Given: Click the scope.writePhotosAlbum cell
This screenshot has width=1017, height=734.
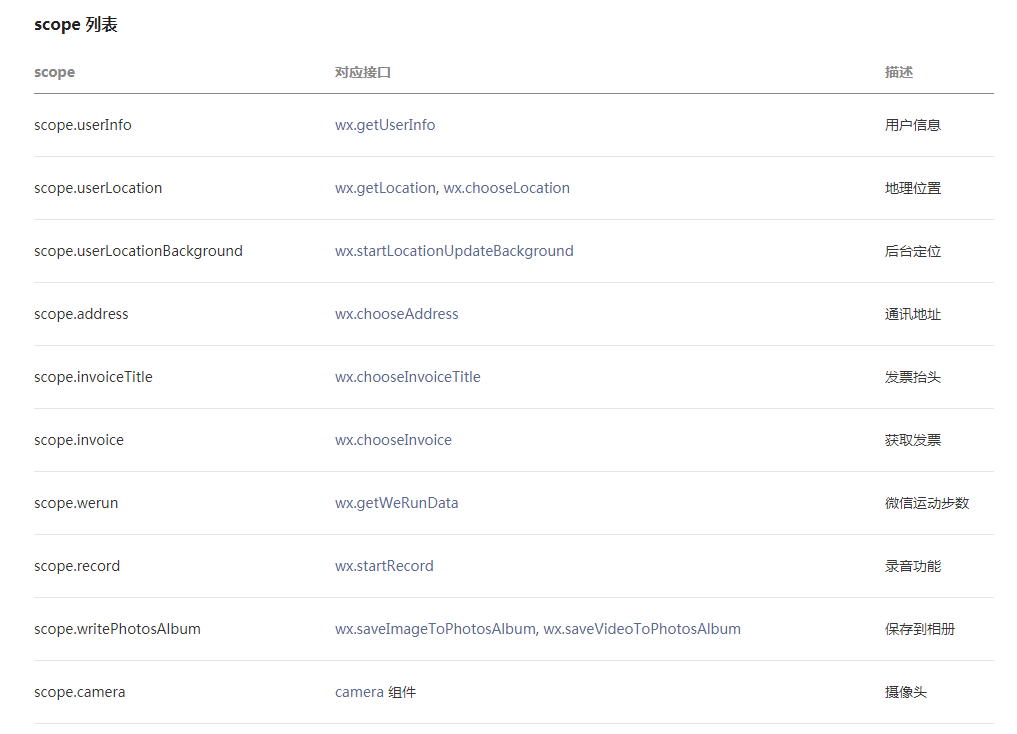Looking at the screenshot, I should [x=117, y=629].
